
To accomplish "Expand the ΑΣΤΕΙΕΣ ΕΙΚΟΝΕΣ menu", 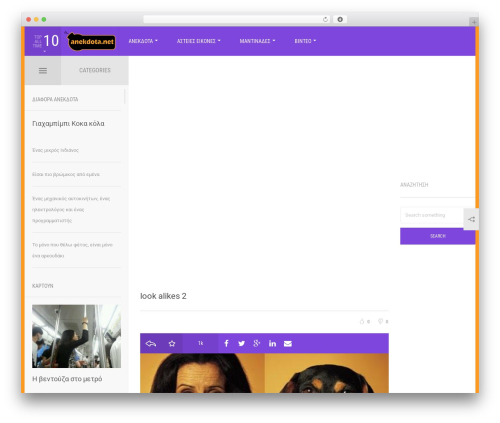I will (x=199, y=41).
